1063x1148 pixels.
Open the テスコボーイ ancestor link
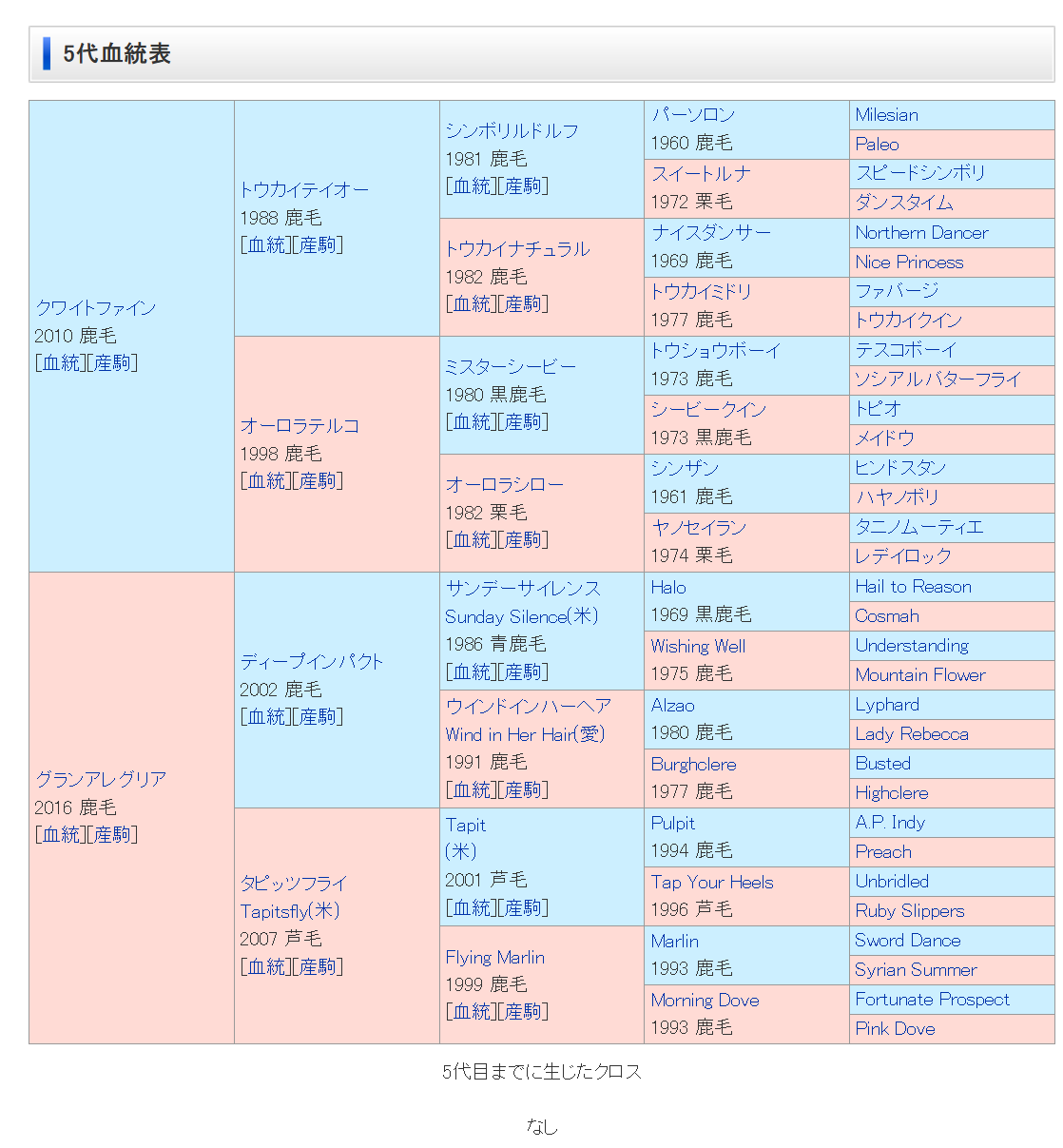coord(905,349)
